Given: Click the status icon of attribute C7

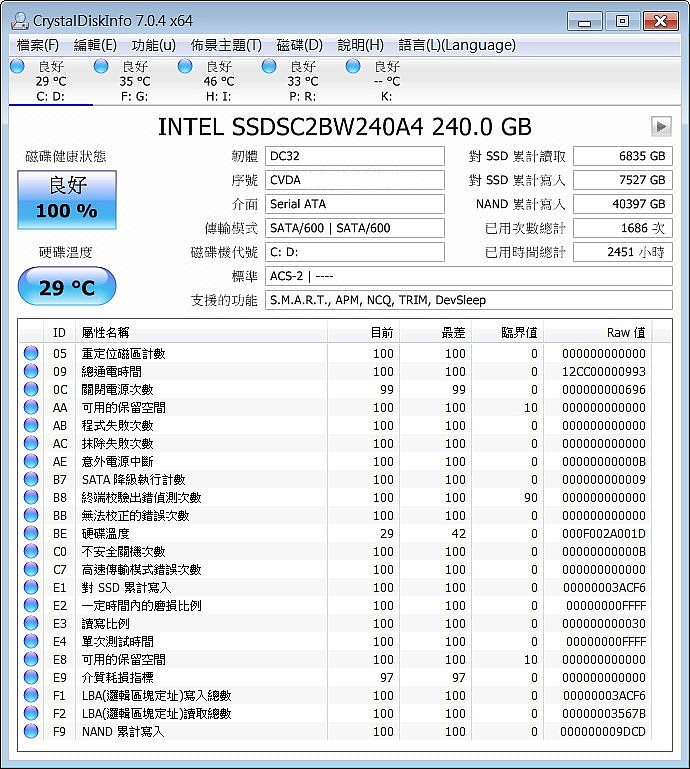Looking at the screenshot, I should (x=31, y=569).
